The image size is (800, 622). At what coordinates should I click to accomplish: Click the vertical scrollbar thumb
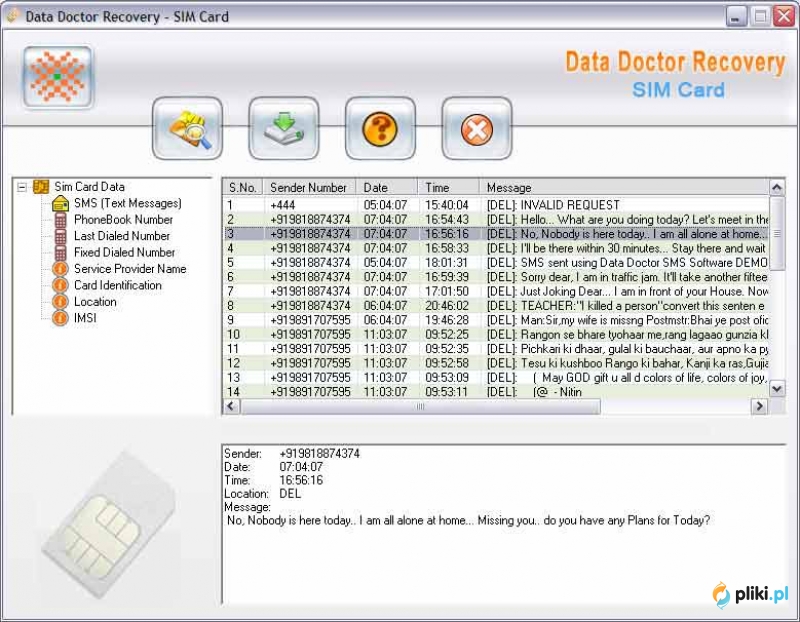point(777,233)
